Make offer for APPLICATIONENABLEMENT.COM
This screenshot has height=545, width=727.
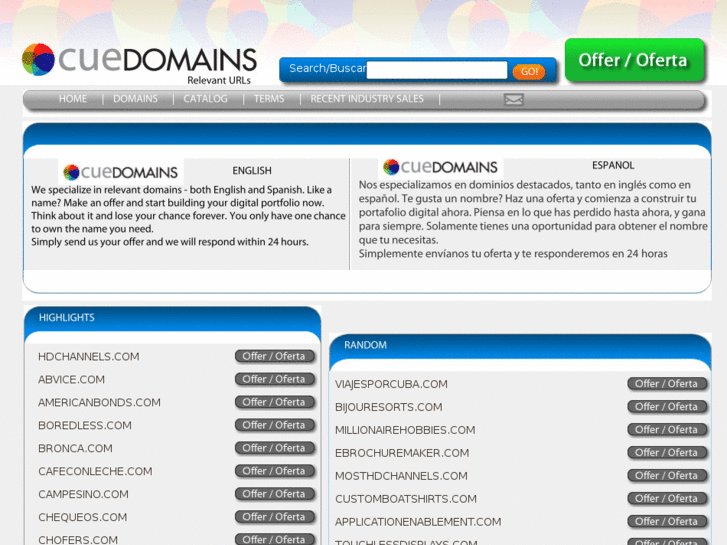click(667, 521)
